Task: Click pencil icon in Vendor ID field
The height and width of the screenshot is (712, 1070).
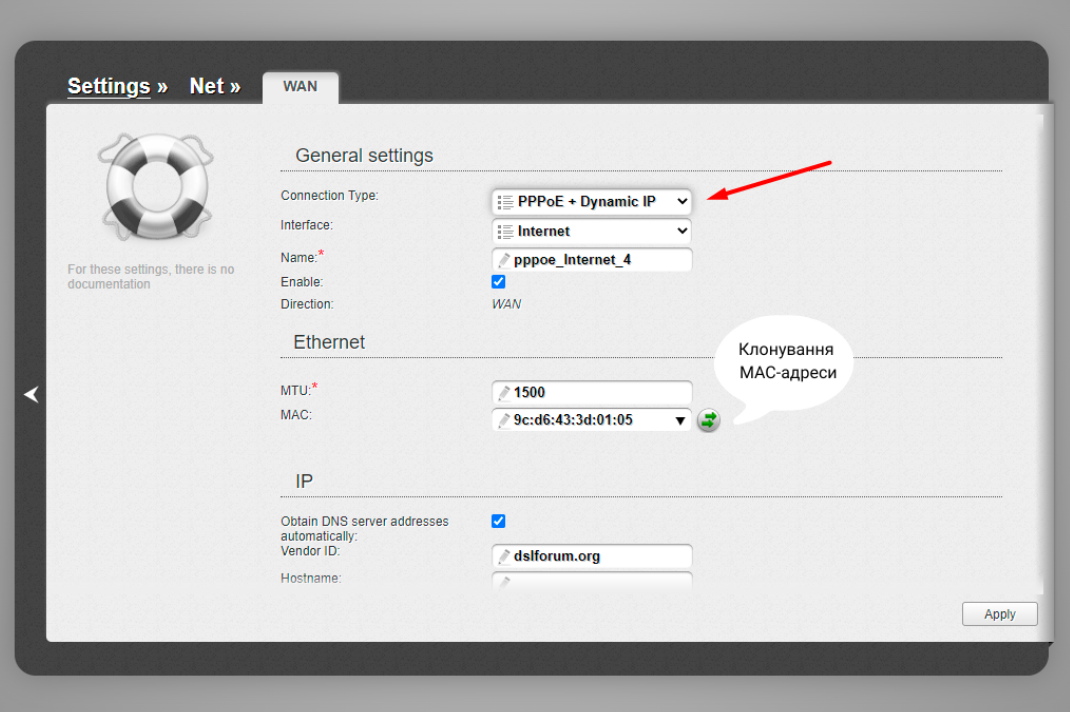Action: point(504,556)
